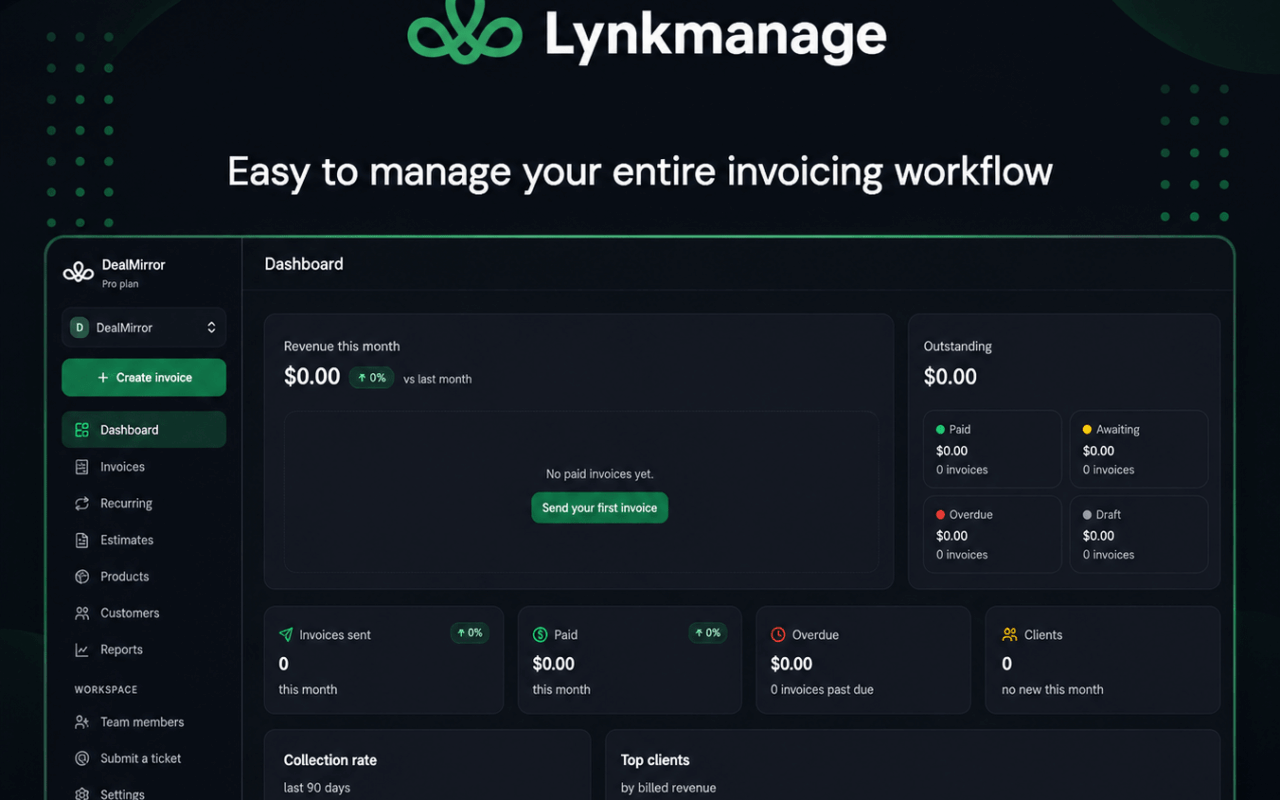Click the 'Pro plan' label

tap(120, 284)
